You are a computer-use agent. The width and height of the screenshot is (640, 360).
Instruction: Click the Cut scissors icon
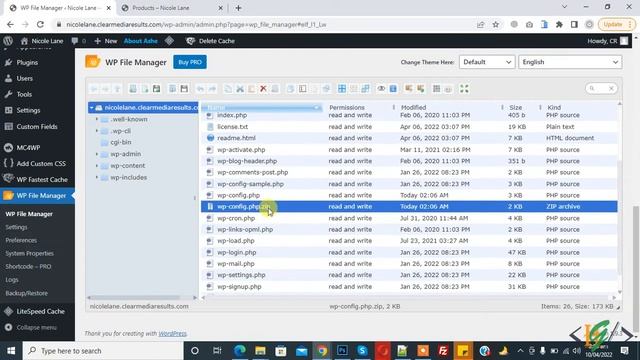[240, 89]
